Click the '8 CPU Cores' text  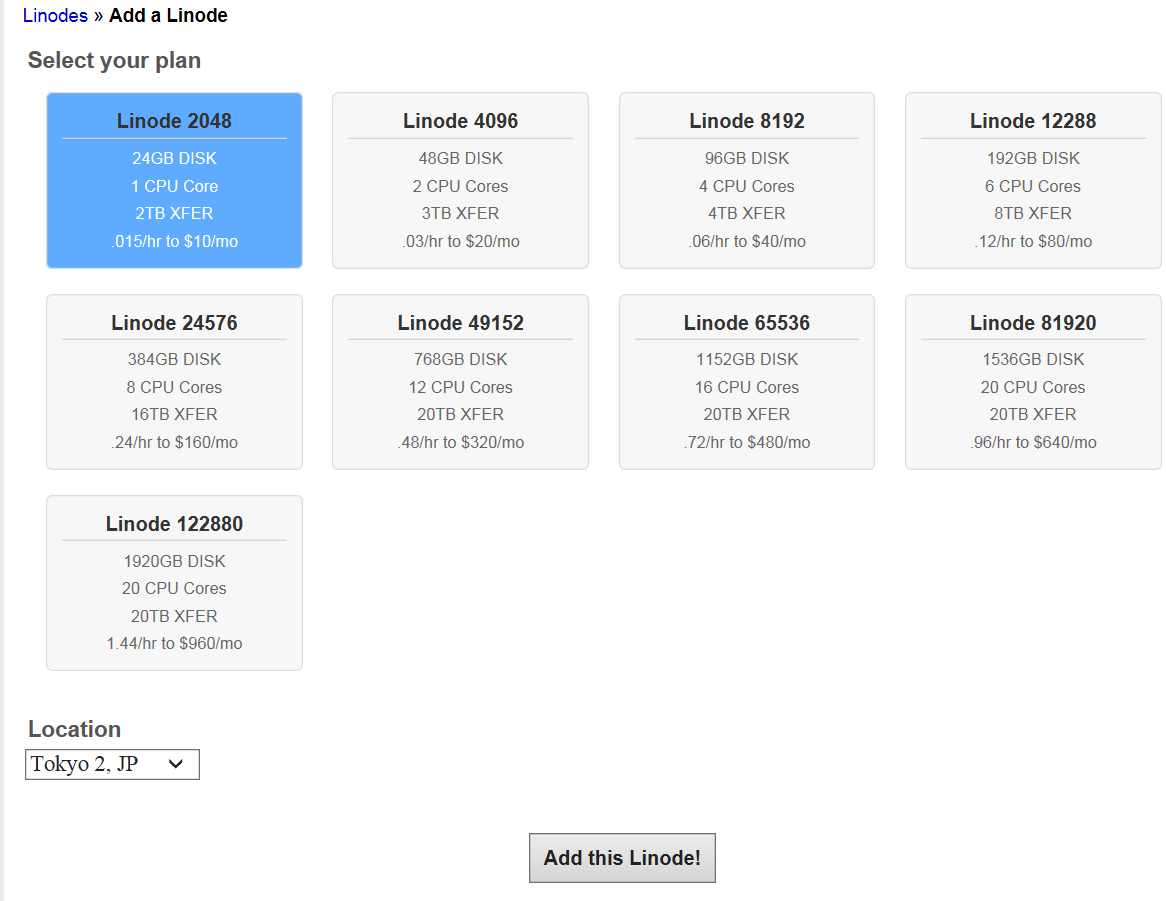(x=174, y=387)
